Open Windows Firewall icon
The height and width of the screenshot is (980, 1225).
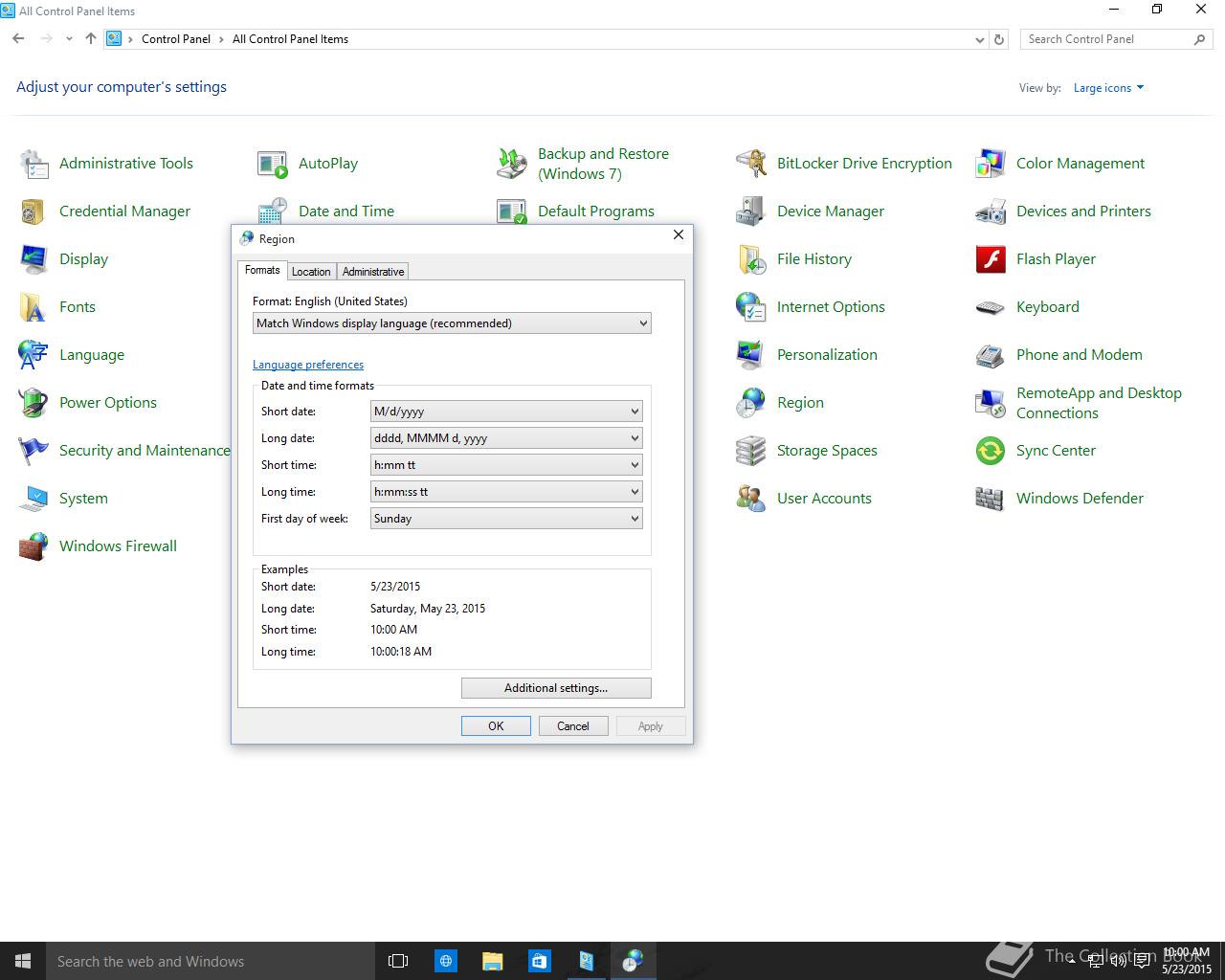[34, 546]
